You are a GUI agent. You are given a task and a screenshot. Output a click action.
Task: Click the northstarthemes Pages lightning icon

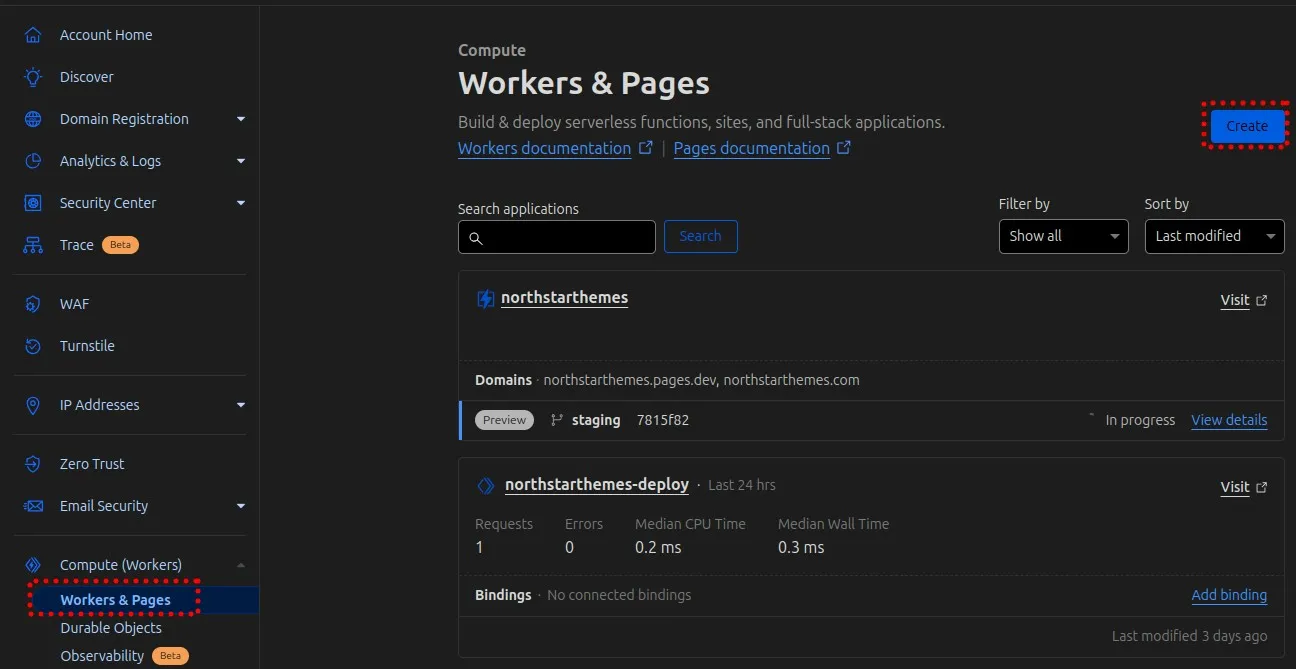[x=485, y=298]
